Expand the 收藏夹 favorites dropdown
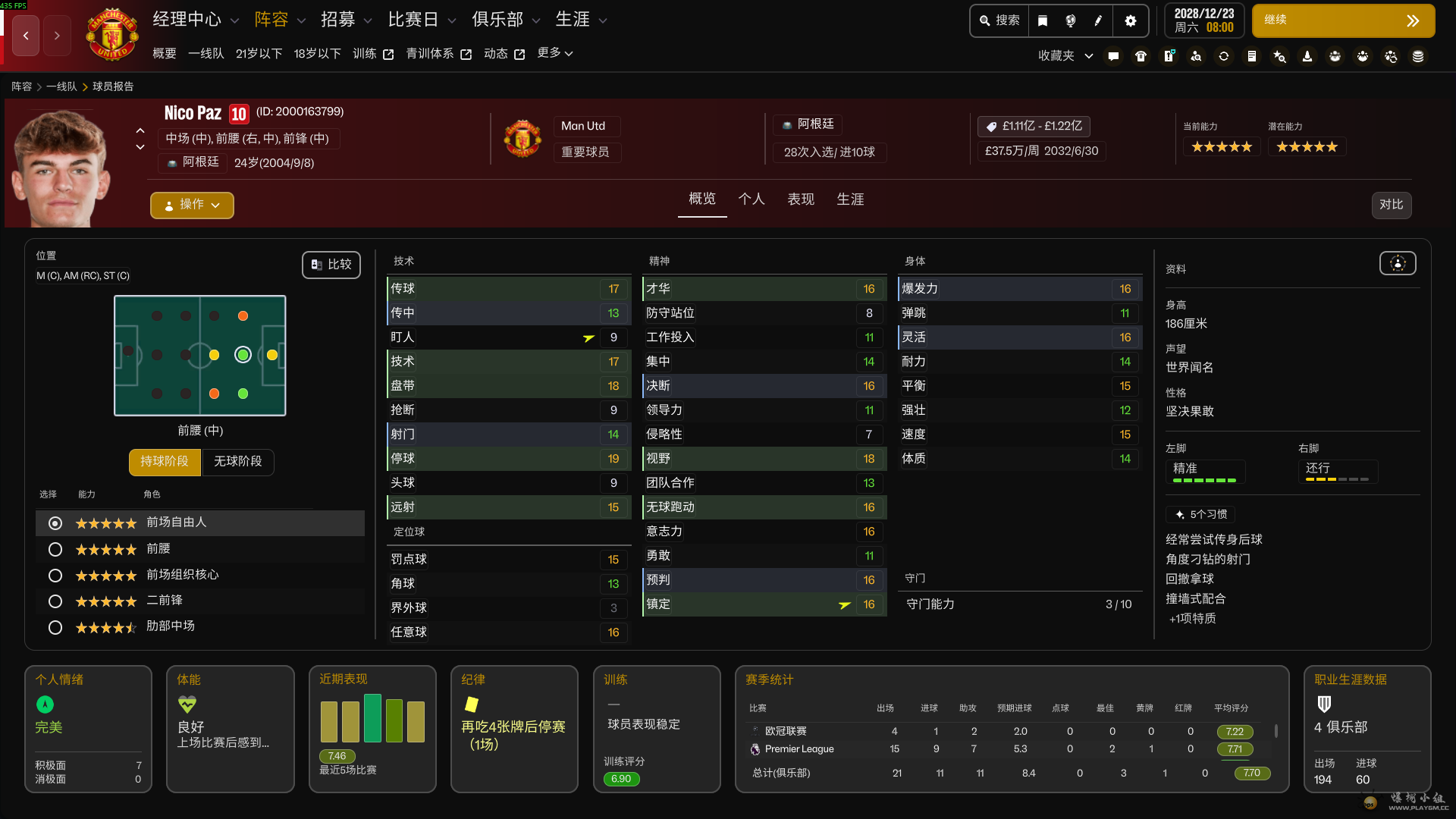 click(x=1065, y=55)
